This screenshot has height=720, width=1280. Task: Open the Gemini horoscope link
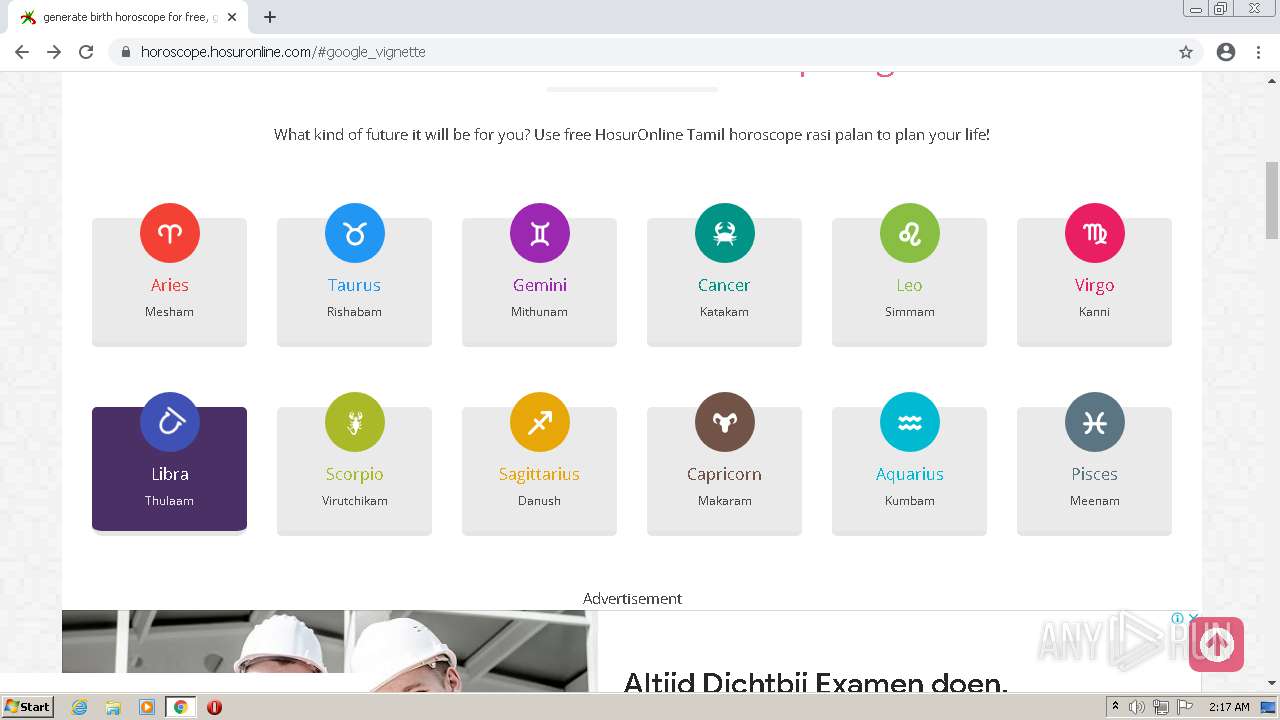540,285
